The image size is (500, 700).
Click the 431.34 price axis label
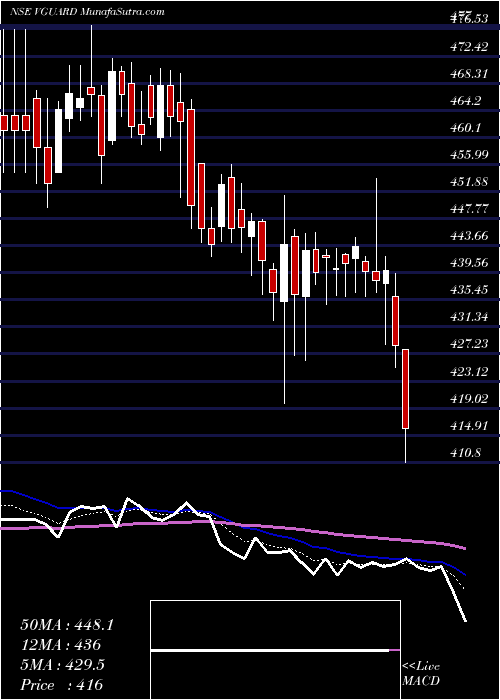[x=469, y=317]
